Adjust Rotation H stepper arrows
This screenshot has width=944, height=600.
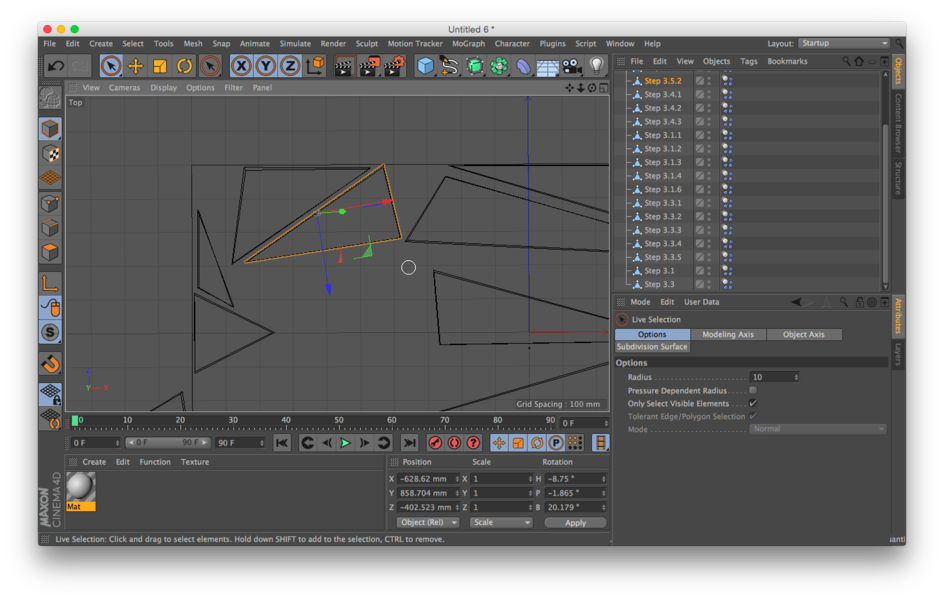click(603, 479)
